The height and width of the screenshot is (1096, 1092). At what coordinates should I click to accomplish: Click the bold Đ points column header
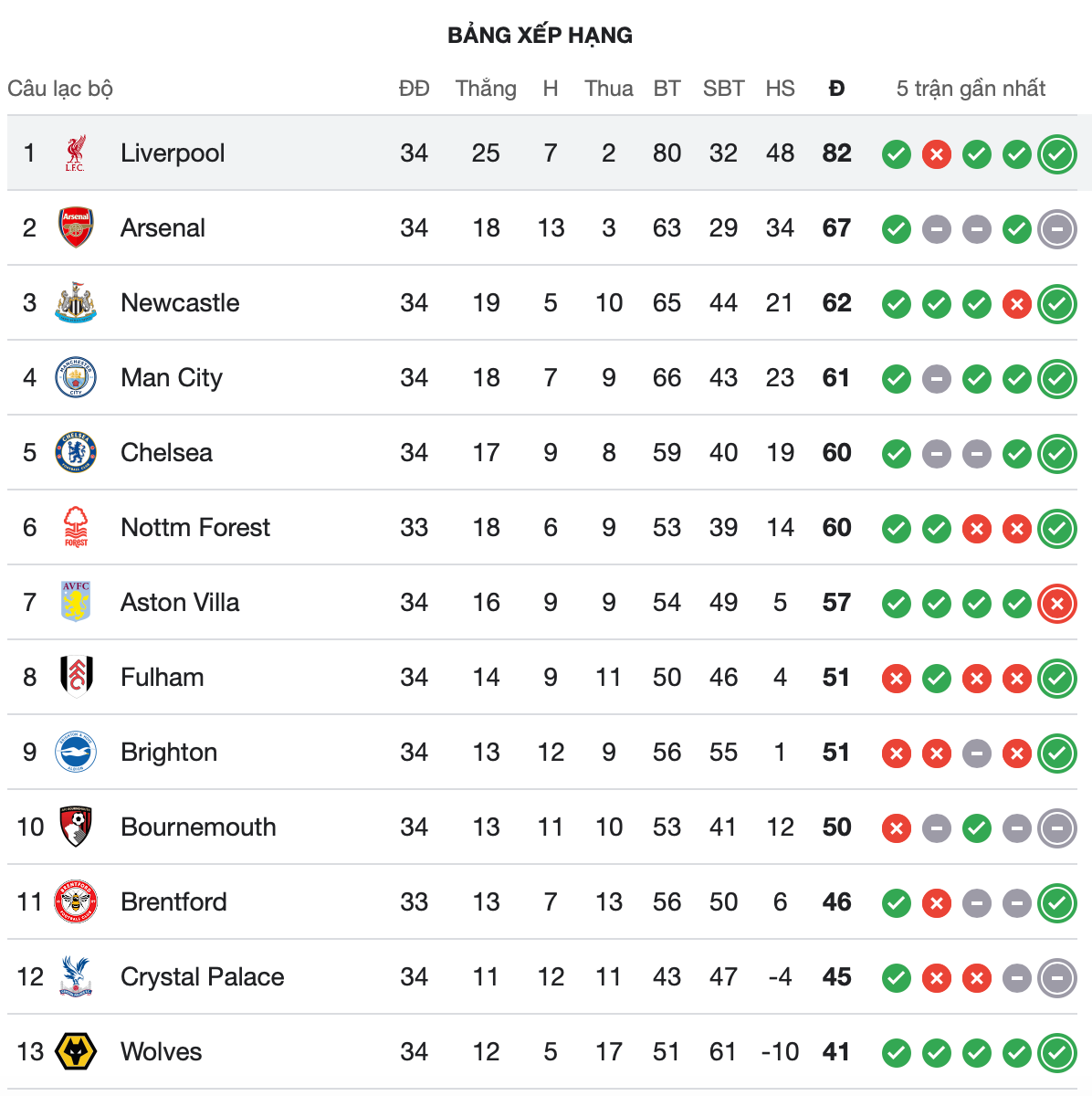pyautogui.click(x=836, y=89)
